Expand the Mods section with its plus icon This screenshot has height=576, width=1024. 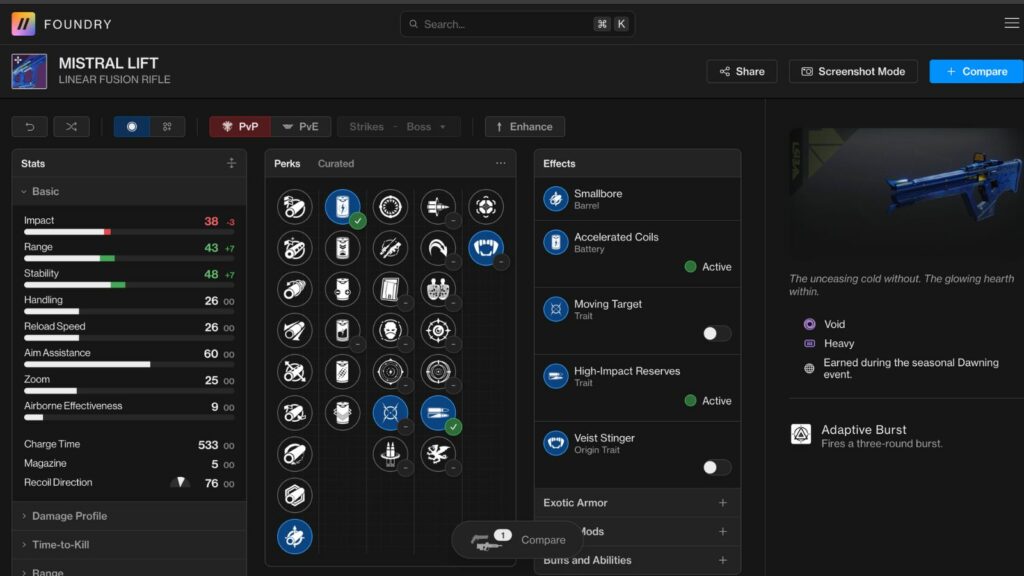[x=722, y=532]
